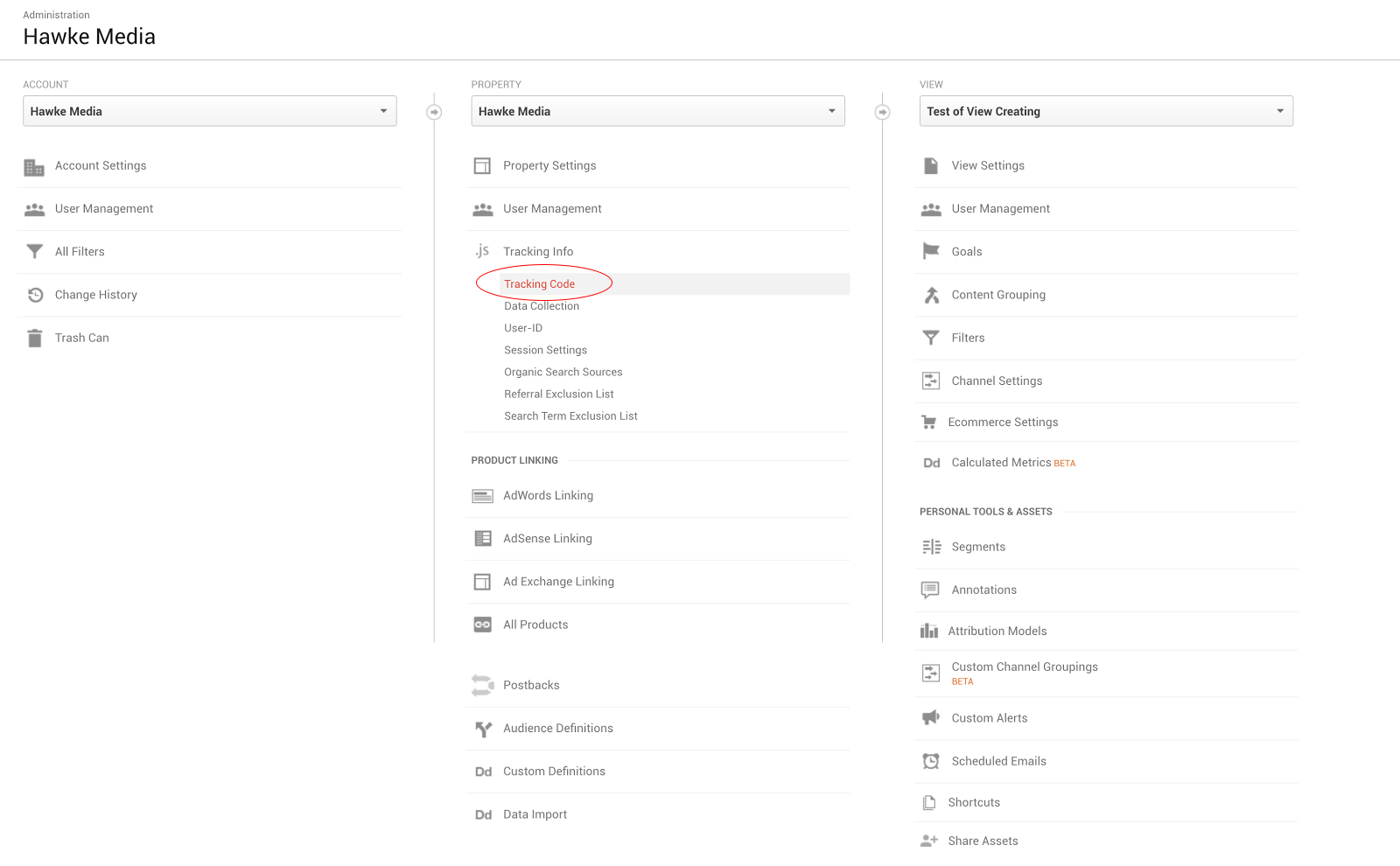1400x866 pixels.
Task: Click the Calculated Metrics Dd icon
Action: [932, 463]
